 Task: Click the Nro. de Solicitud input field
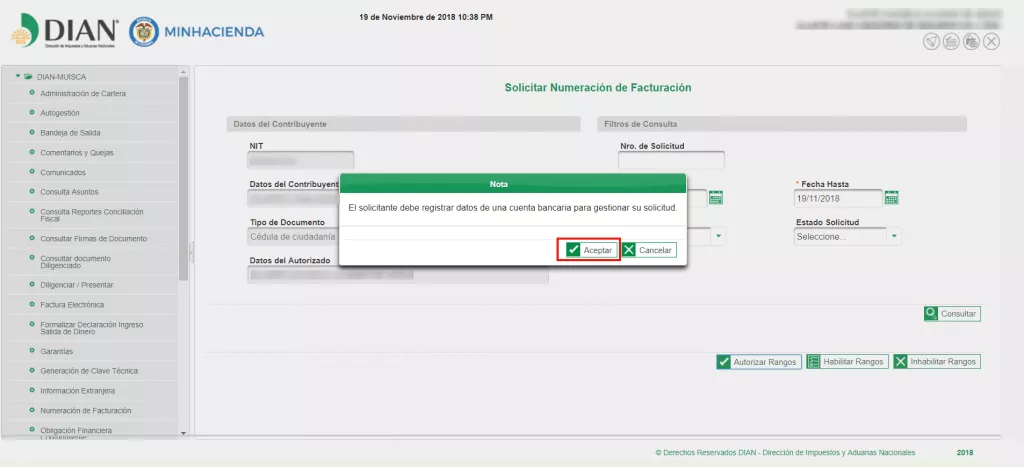coord(671,160)
